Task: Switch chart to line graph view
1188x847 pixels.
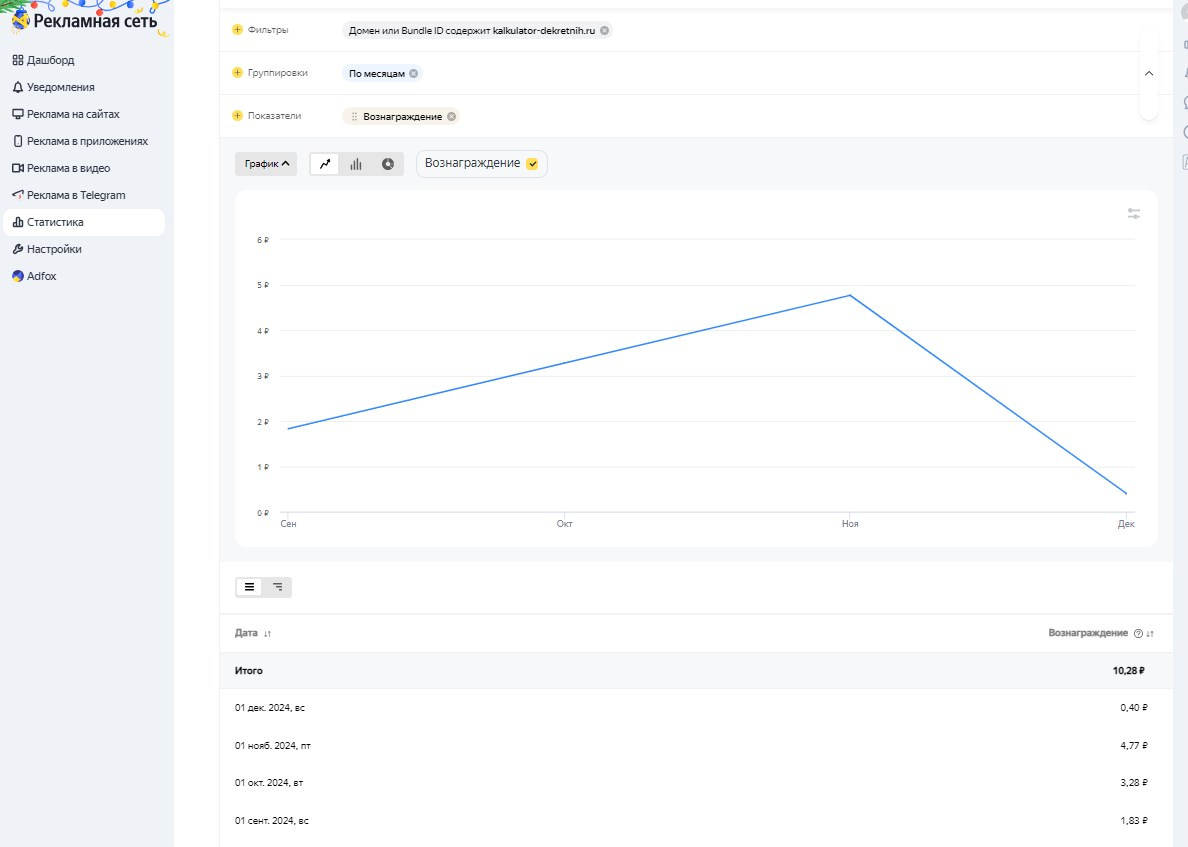Action: 324,164
